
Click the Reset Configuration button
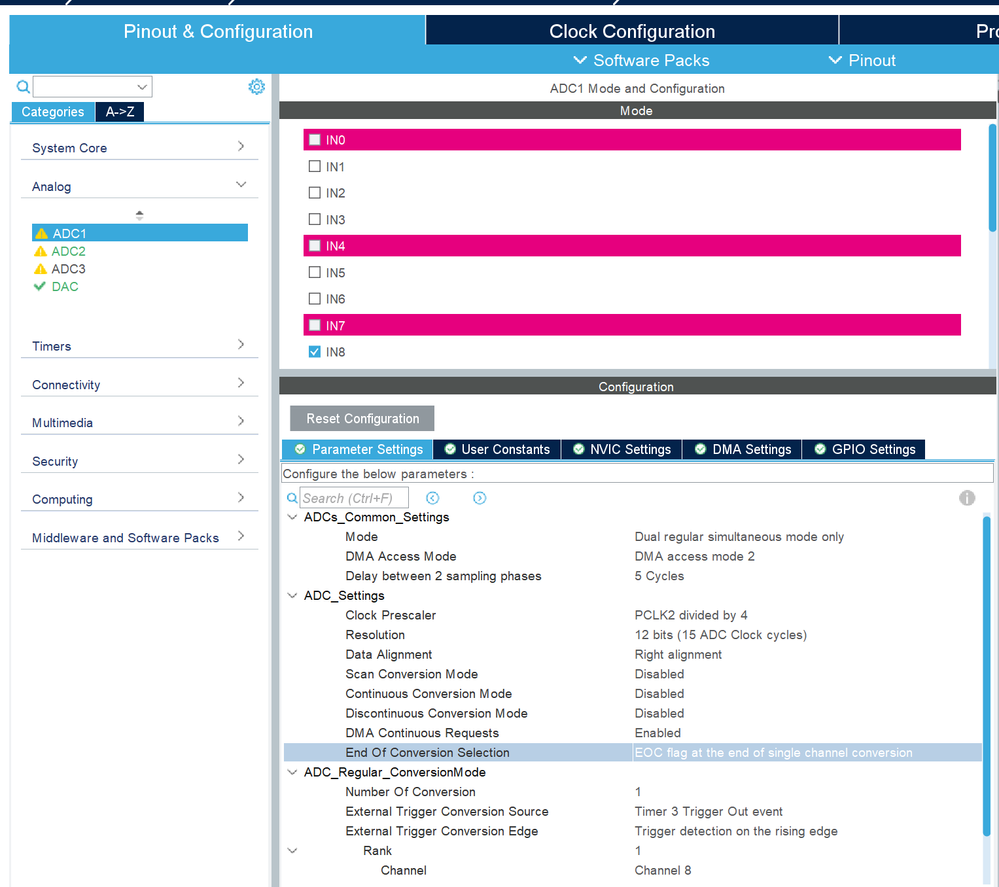(362, 419)
